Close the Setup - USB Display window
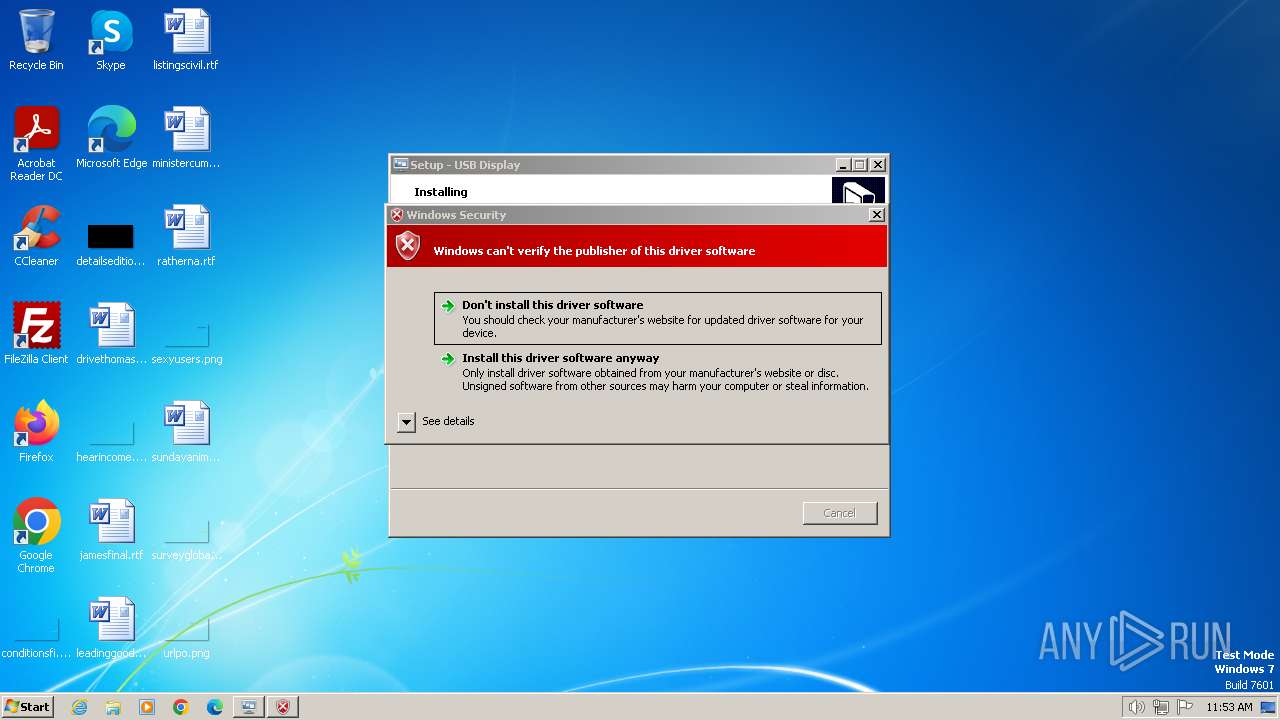 878,165
